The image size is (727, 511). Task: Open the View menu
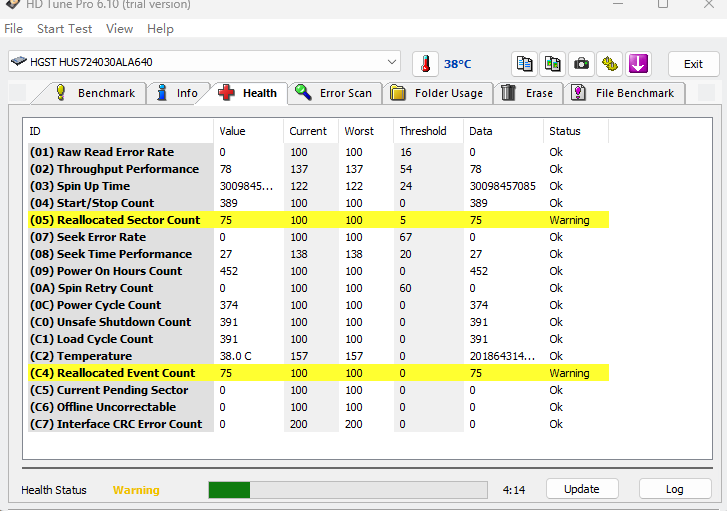[119, 29]
